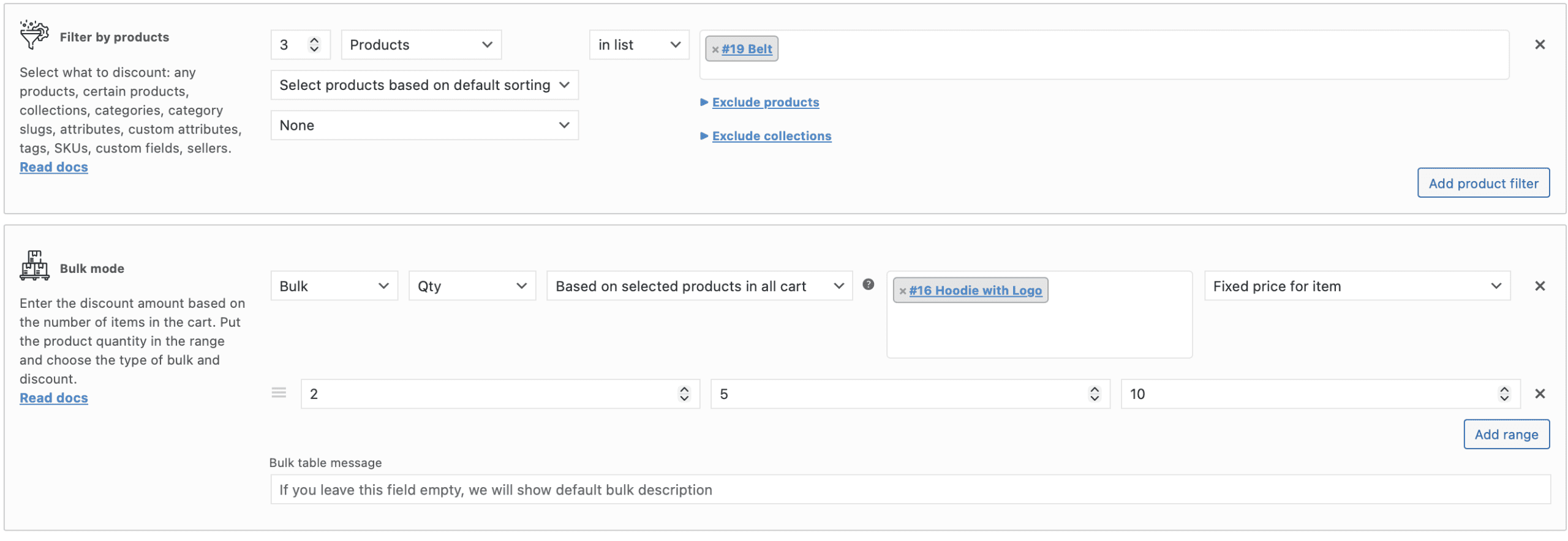Click the Add product filter button
This screenshot has height=541, width=1568.
(x=1483, y=182)
